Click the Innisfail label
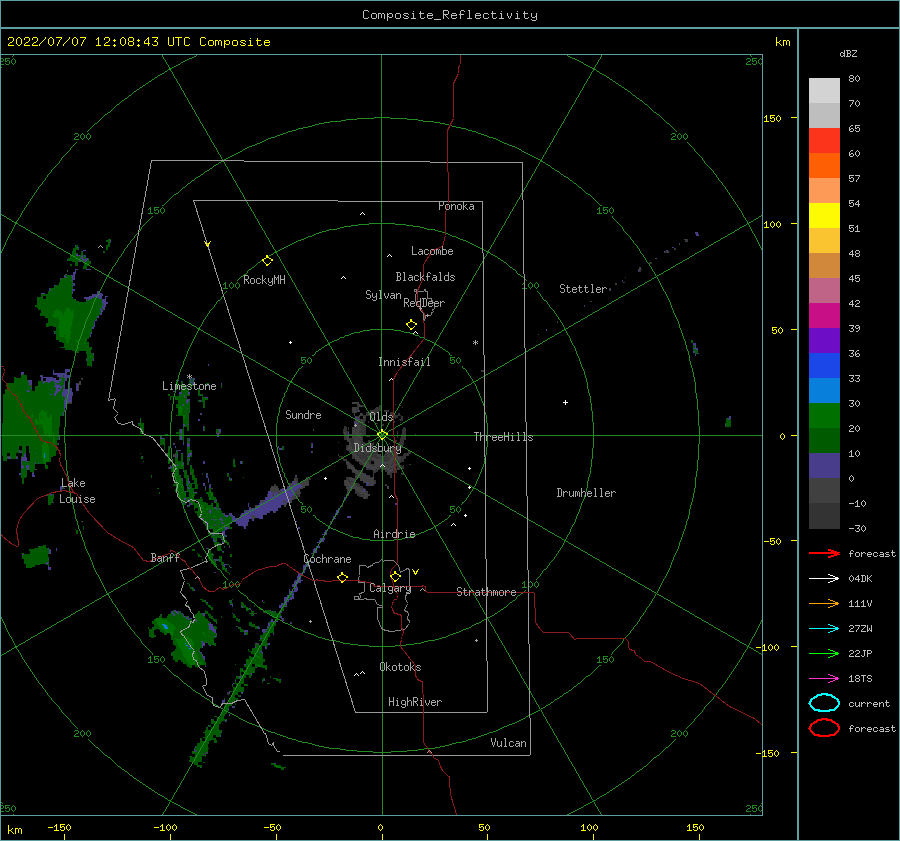The height and width of the screenshot is (841, 900). pyautogui.click(x=404, y=362)
